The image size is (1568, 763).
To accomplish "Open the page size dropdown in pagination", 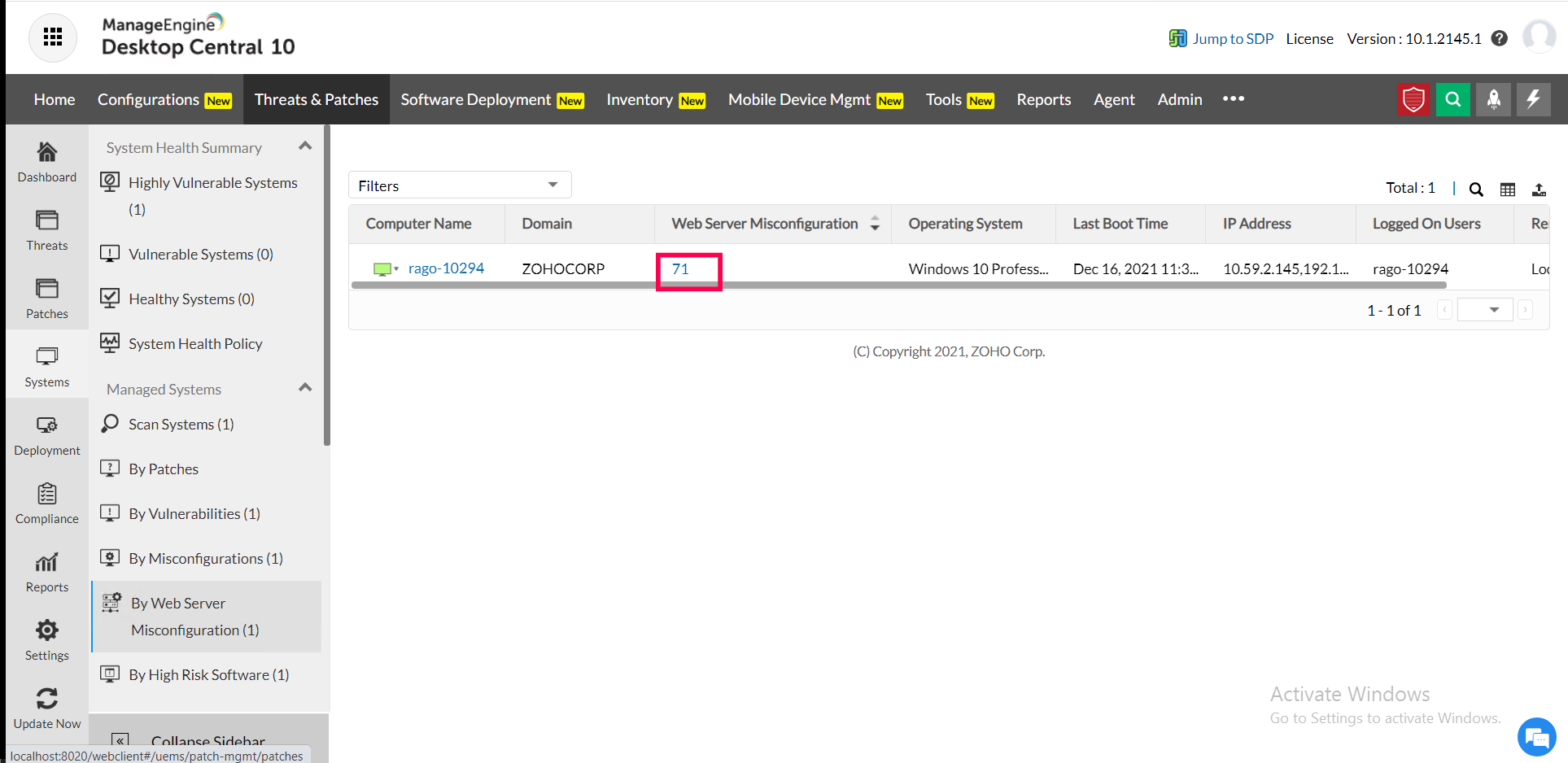I will [x=1485, y=310].
